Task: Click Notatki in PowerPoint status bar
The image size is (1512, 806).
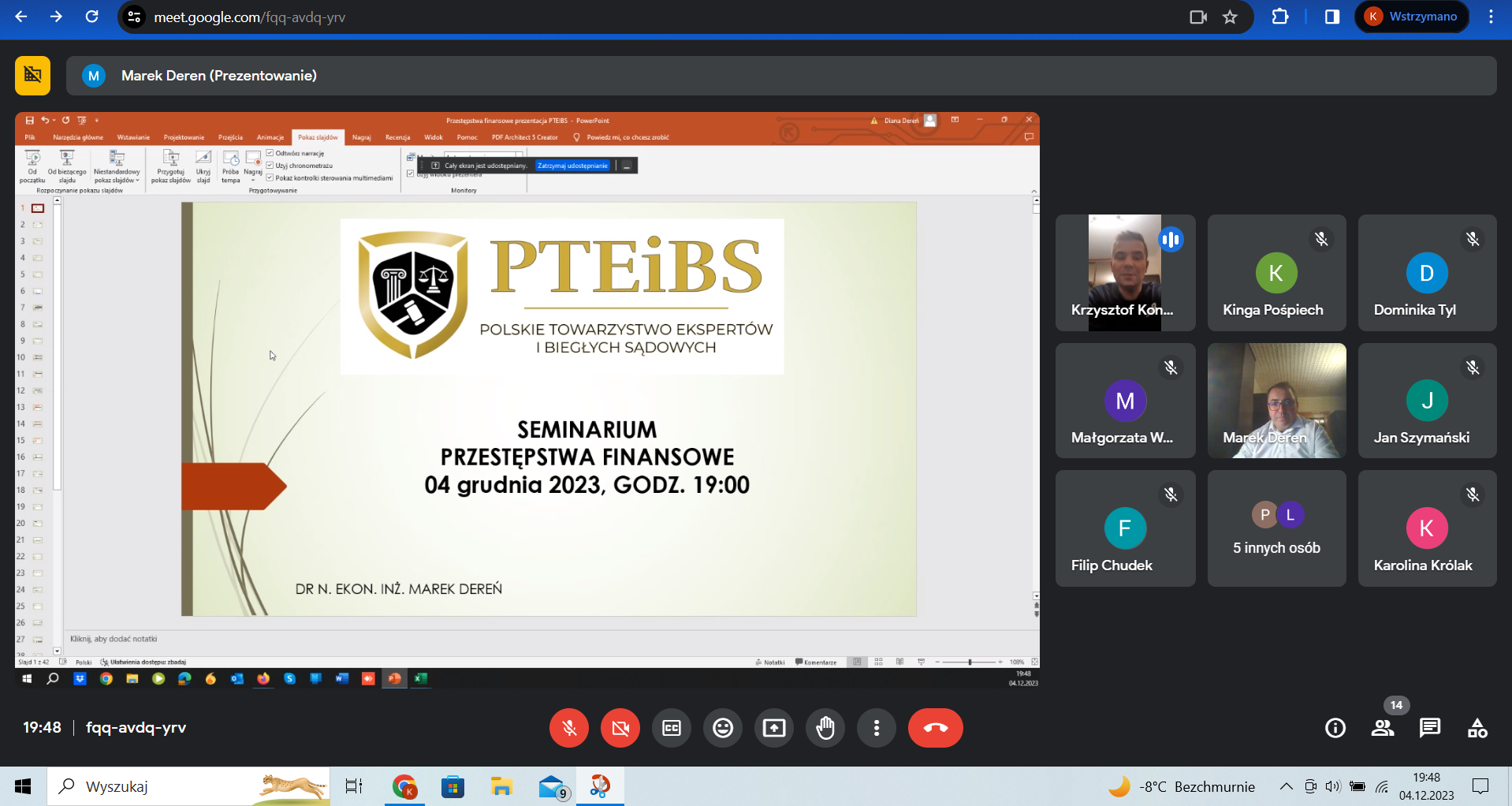Action: coord(770,662)
